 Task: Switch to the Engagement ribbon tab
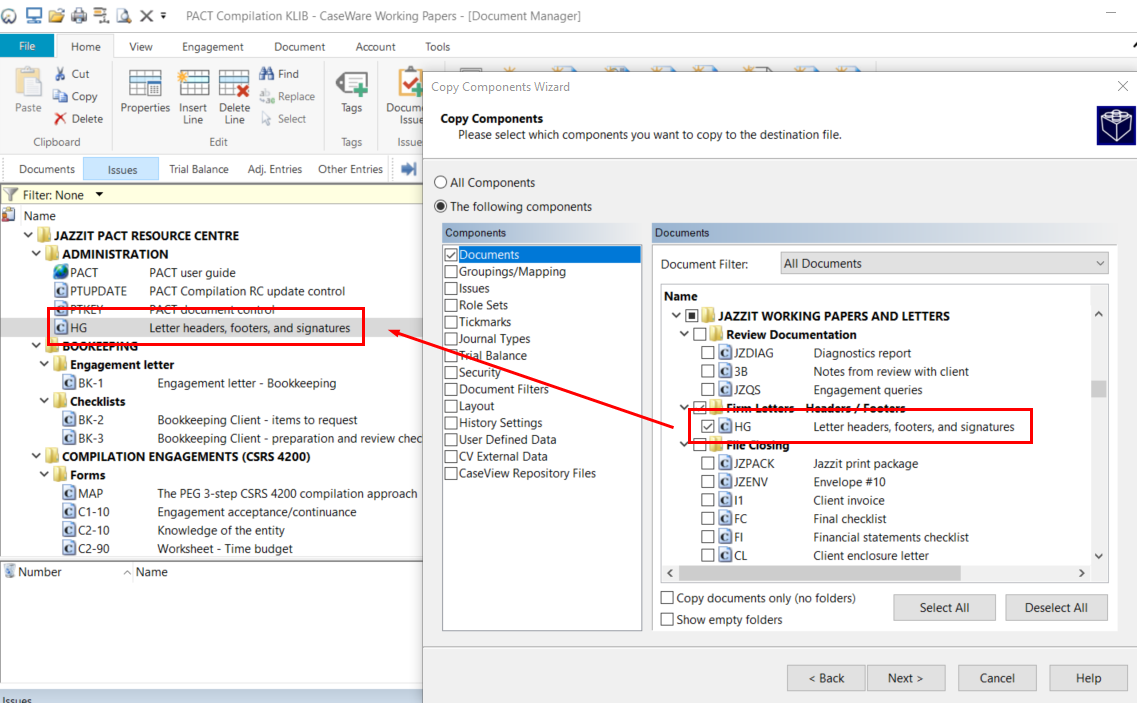(212, 46)
